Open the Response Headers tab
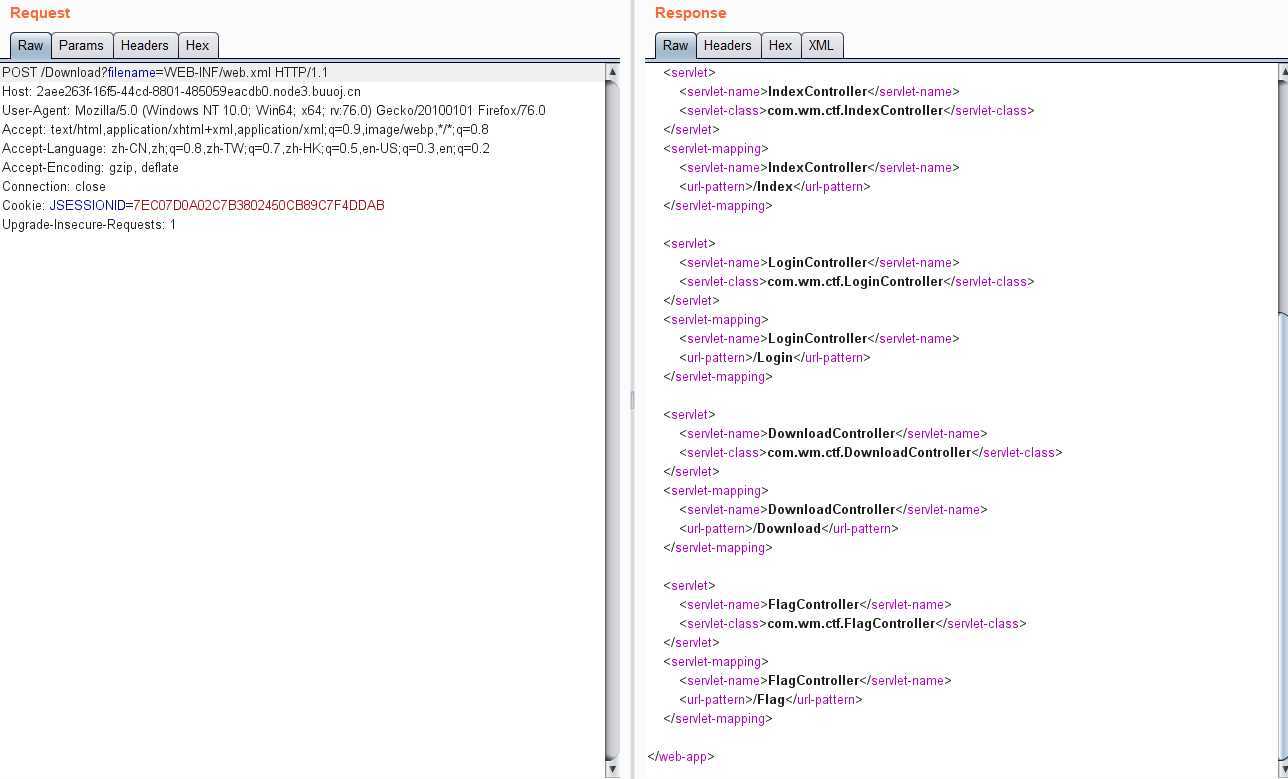 pos(728,46)
